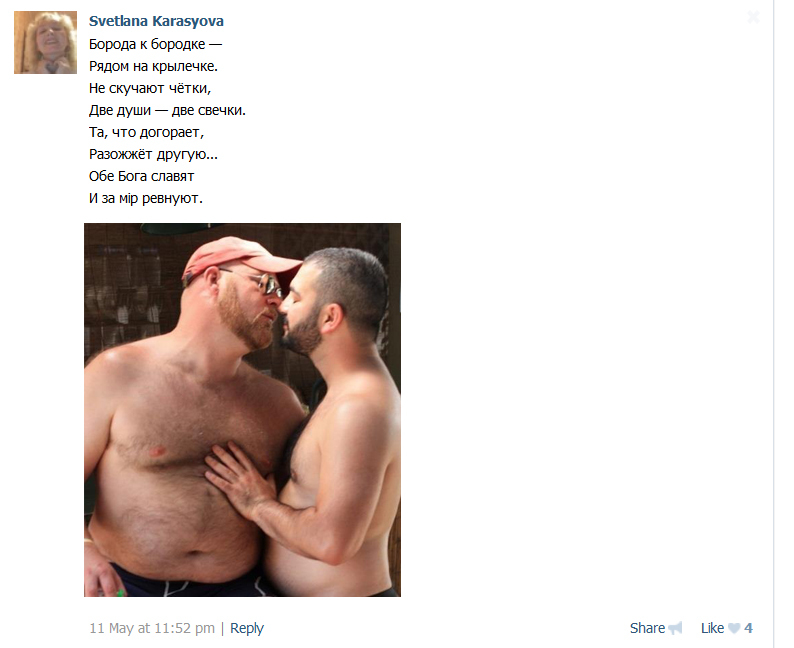Click the heart icon beside Like
794x648 pixels.
coord(734,628)
